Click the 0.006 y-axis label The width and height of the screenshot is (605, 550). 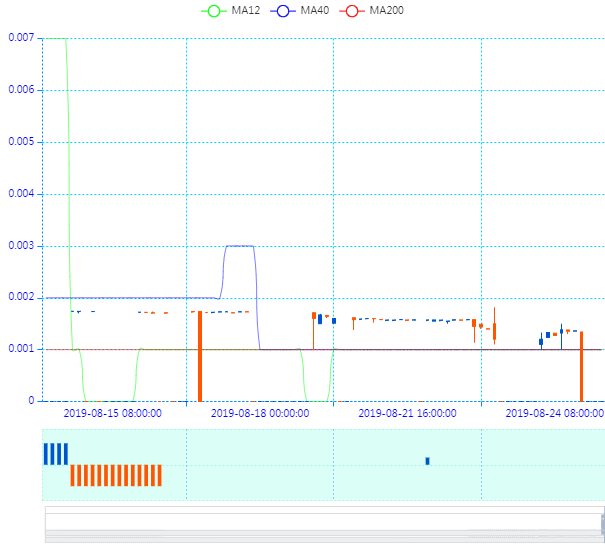click(21, 90)
